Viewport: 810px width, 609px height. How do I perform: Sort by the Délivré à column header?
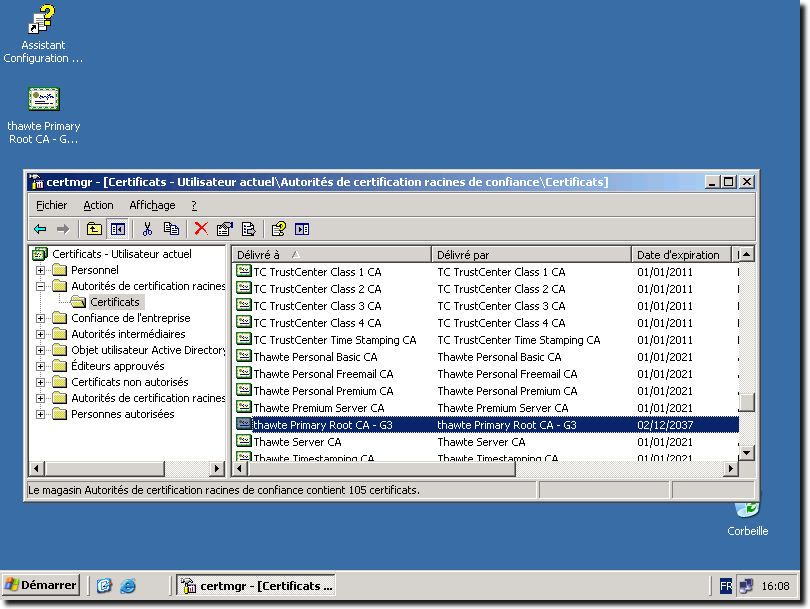332,255
